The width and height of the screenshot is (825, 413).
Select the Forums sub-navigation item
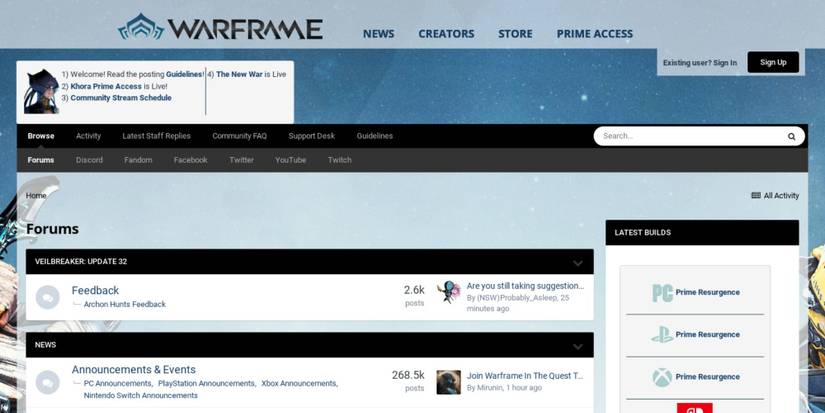tap(41, 160)
